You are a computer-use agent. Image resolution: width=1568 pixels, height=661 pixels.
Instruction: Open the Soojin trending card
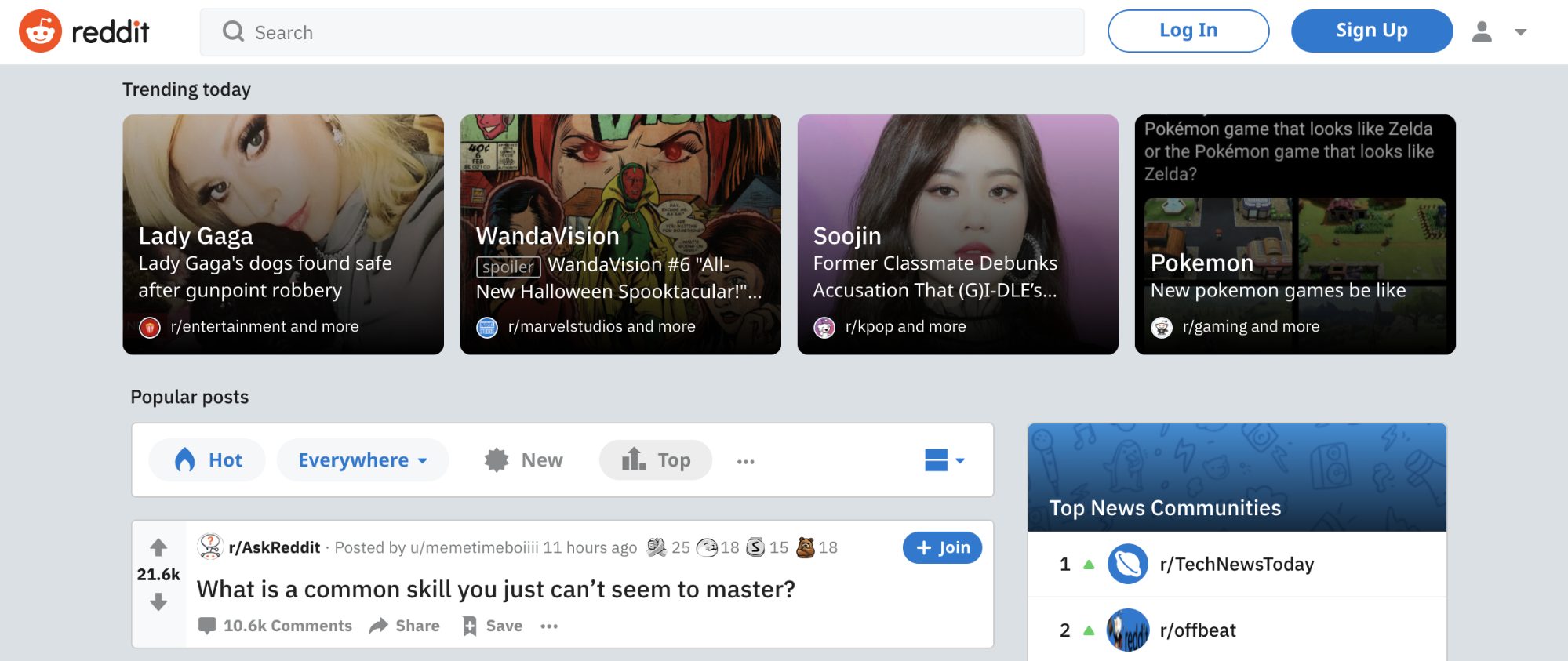958,234
